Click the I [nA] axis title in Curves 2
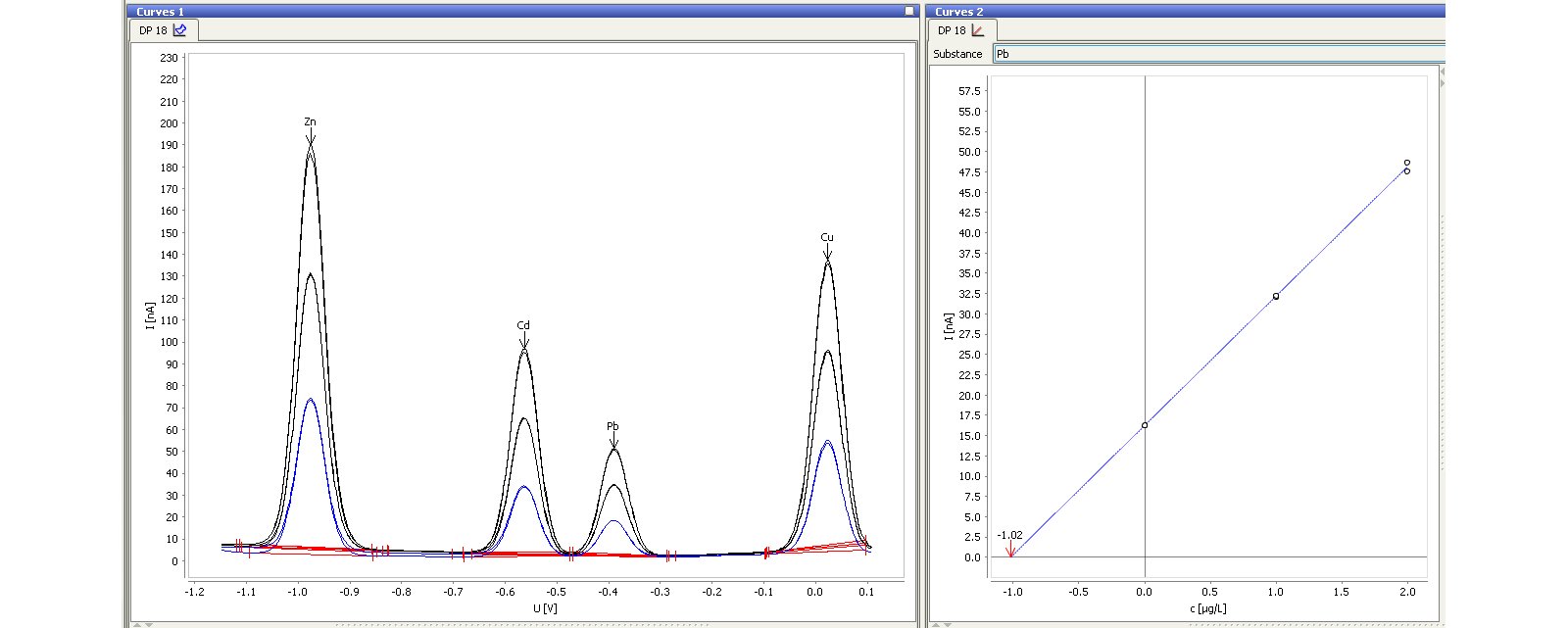Viewport: 1568px width, 628px height. click(949, 326)
